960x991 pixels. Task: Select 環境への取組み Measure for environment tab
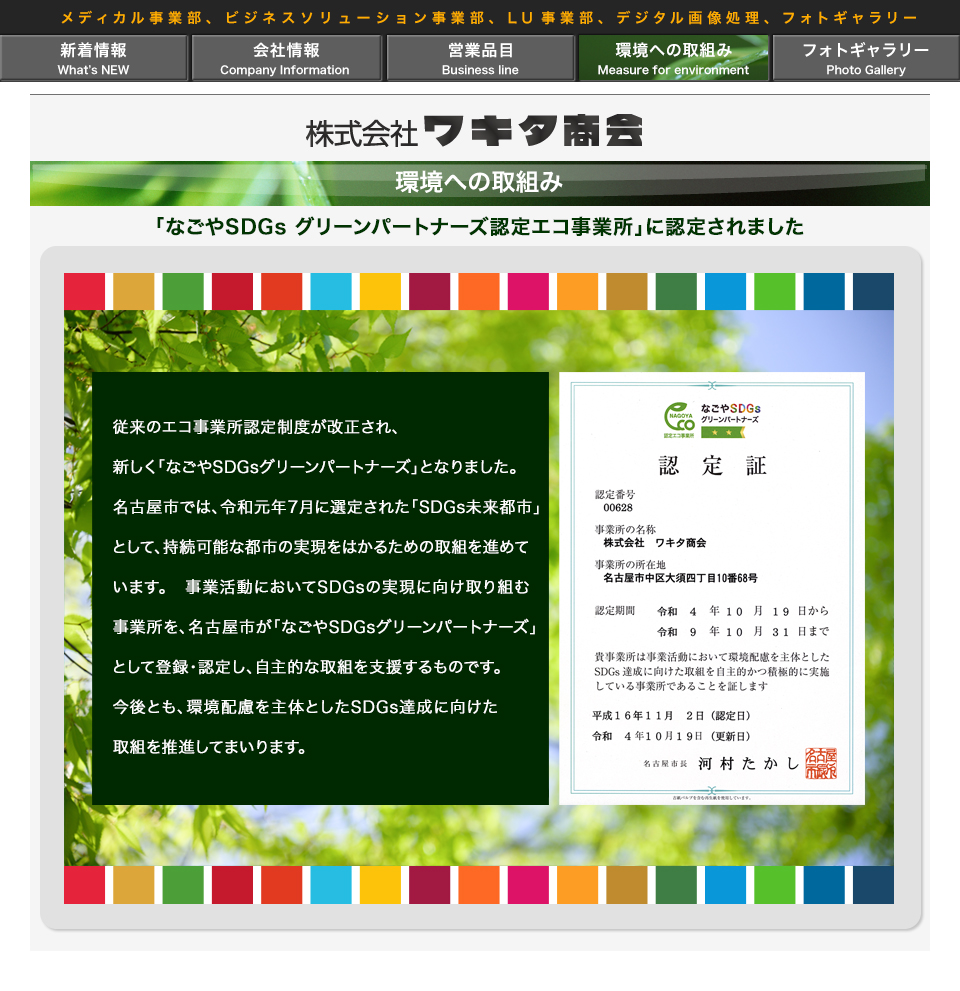tap(674, 59)
